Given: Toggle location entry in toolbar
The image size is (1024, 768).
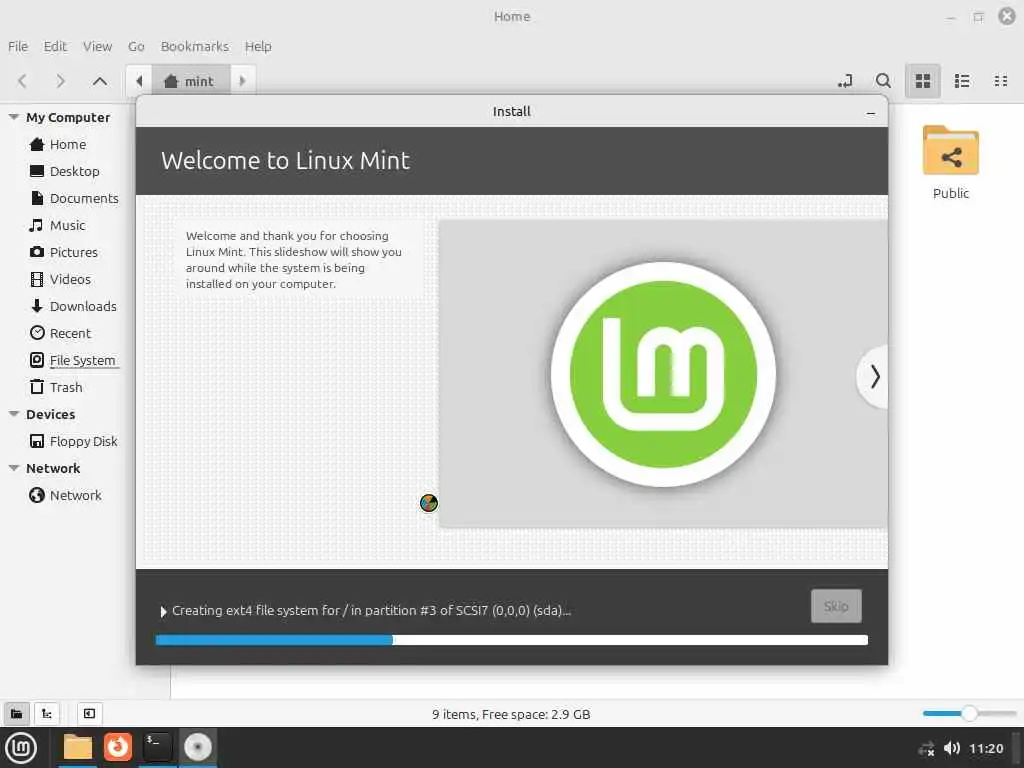Looking at the screenshot, I should pyautogui.click(x=845, y=81).
